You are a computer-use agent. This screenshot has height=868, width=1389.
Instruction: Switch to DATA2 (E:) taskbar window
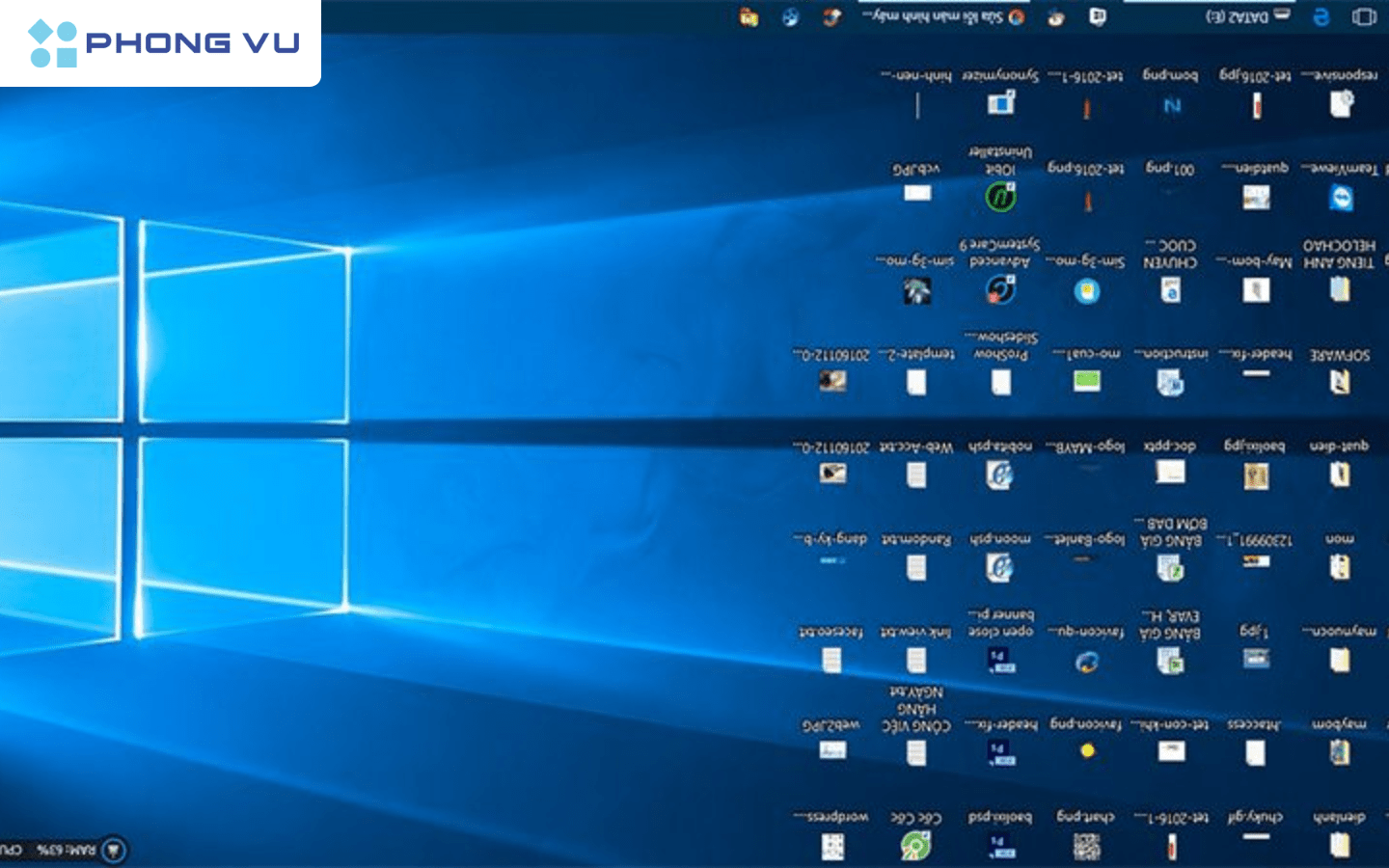coord(1247,16)
